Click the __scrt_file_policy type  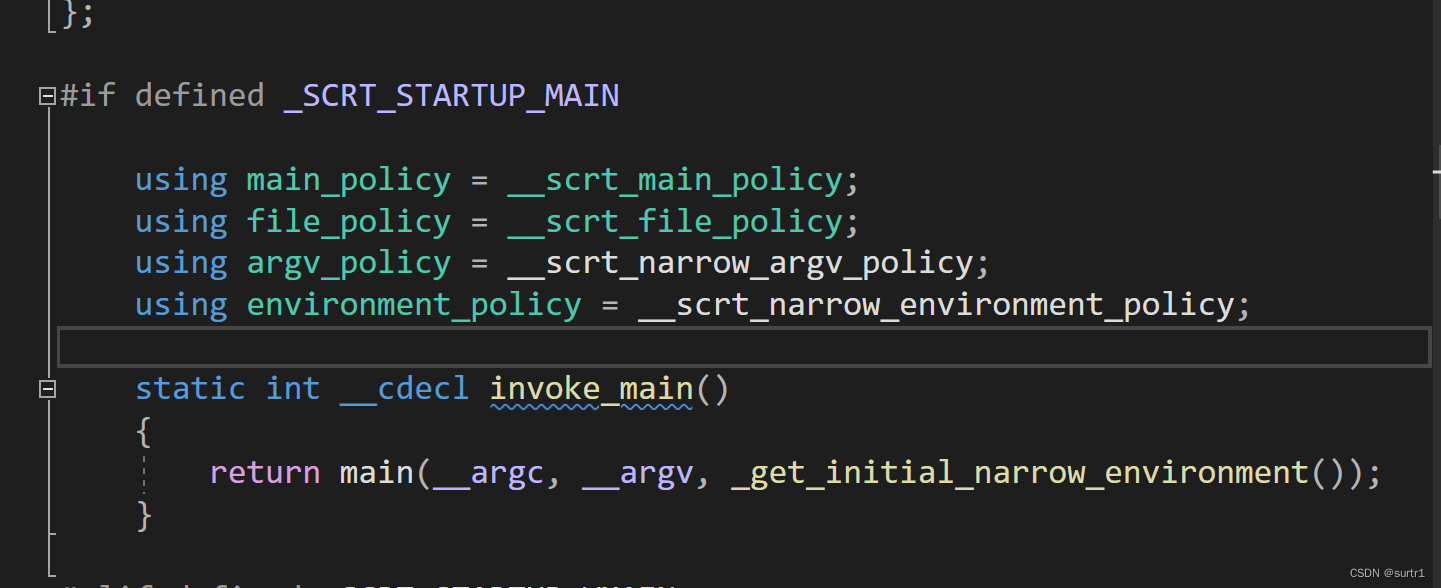click(x=675, y=222)
